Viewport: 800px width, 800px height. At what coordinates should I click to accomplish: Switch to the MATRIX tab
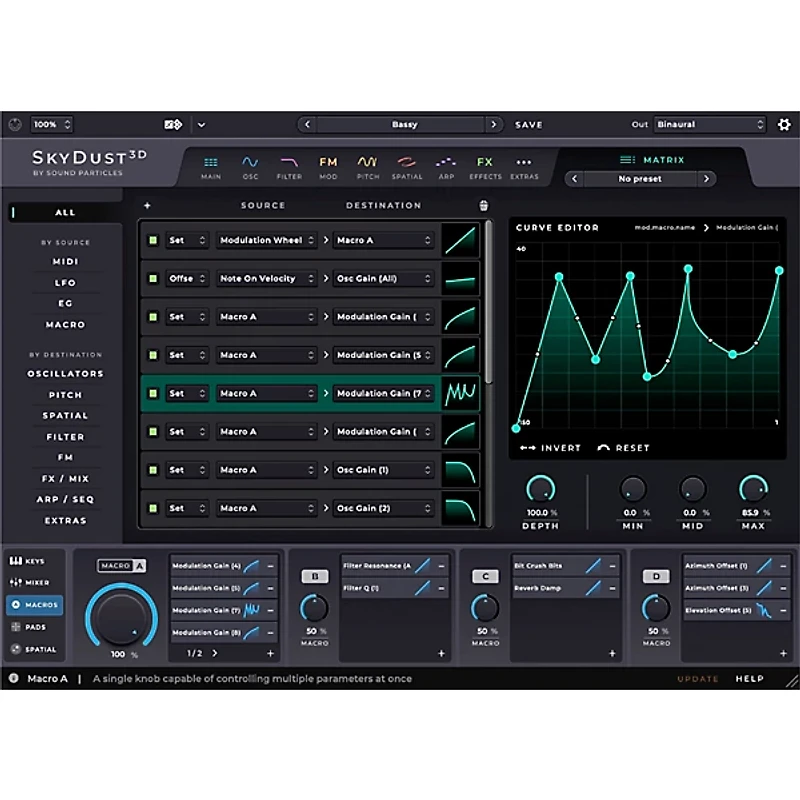[x=645, y=160]
